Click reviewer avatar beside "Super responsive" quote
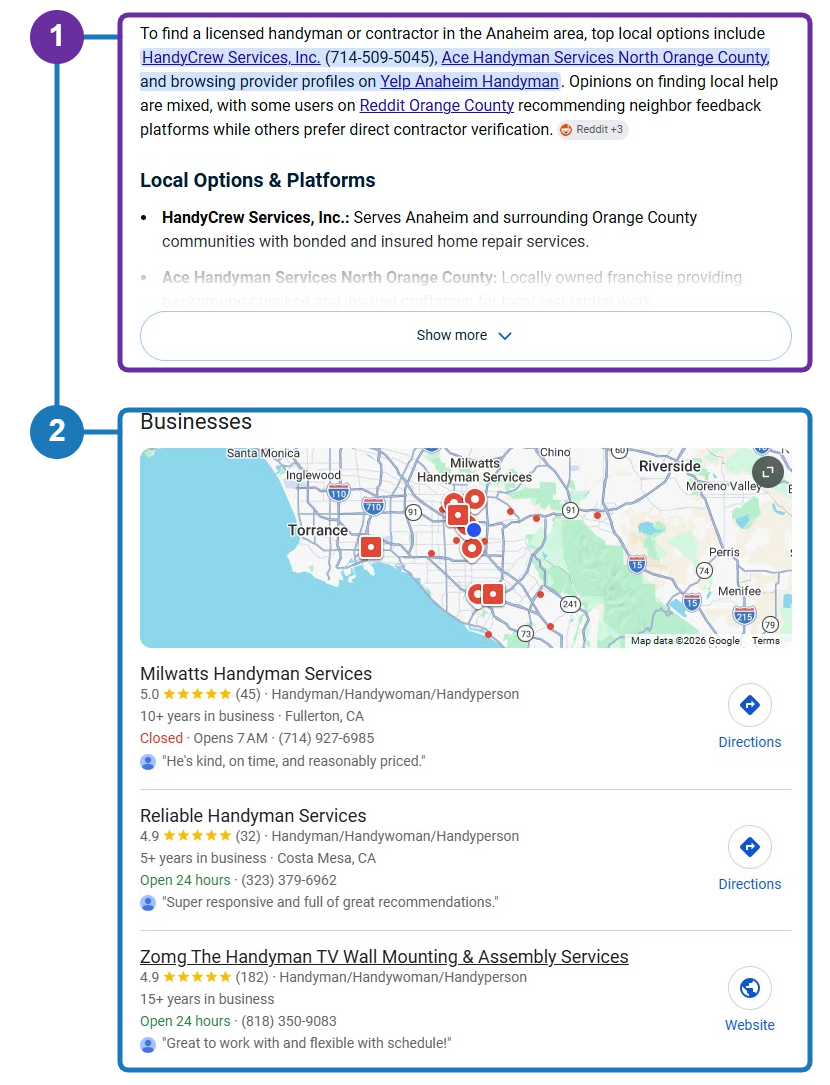The height and width of the screenshot is (1085, 830). coord(147,903)
